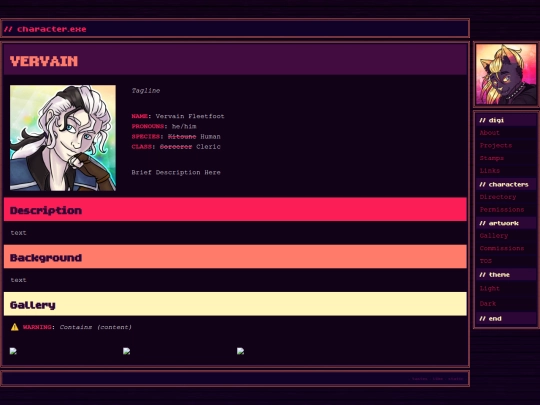Click the '// digi' sidebar heading

[x=491, y=120]
